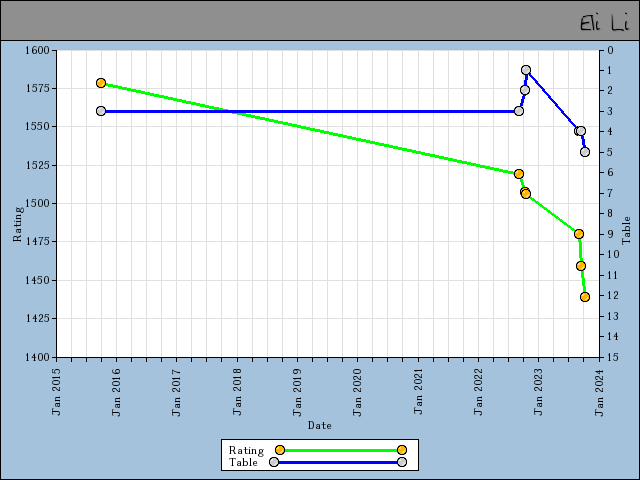Click the "14" label on the Table axis

click(x=613, y=337)
